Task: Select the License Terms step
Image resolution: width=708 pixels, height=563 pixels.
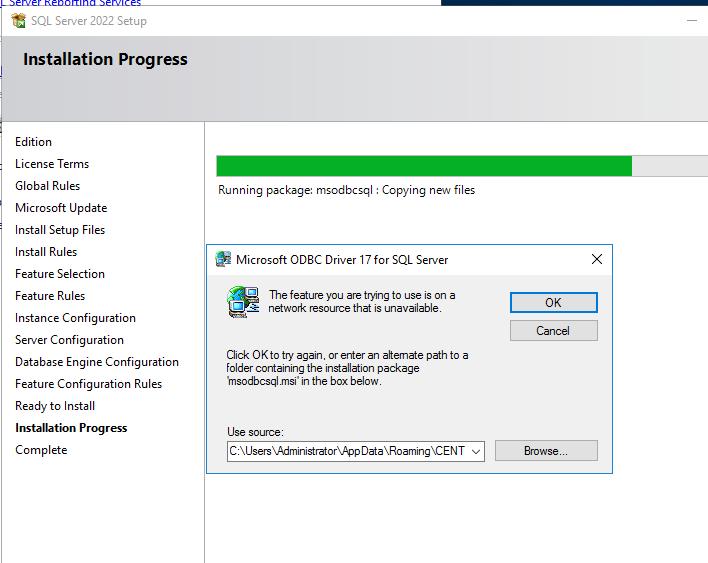Action: coord(52,164)
